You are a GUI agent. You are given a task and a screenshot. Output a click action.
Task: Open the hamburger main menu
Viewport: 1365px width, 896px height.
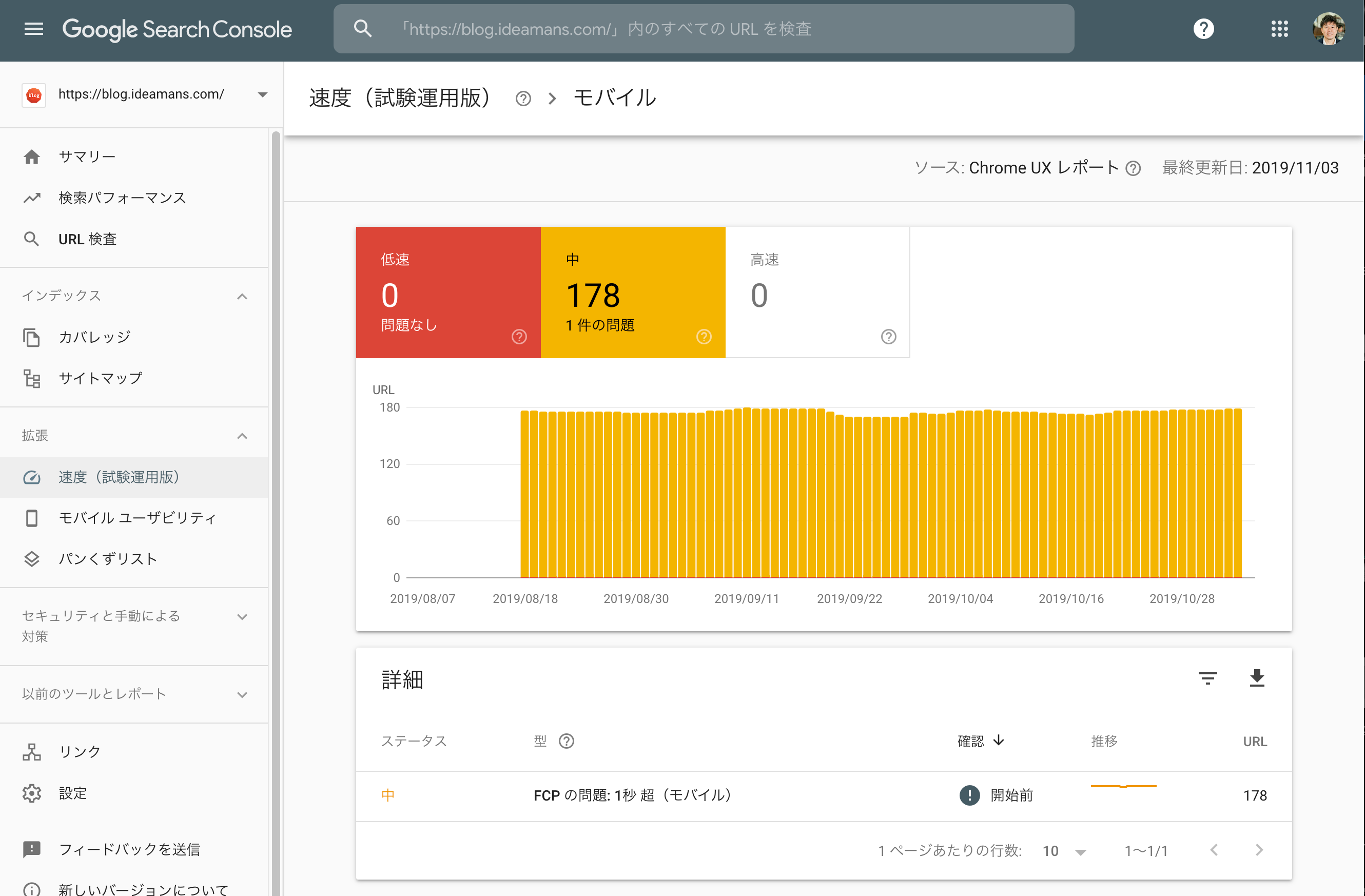(x=33, y=29)
